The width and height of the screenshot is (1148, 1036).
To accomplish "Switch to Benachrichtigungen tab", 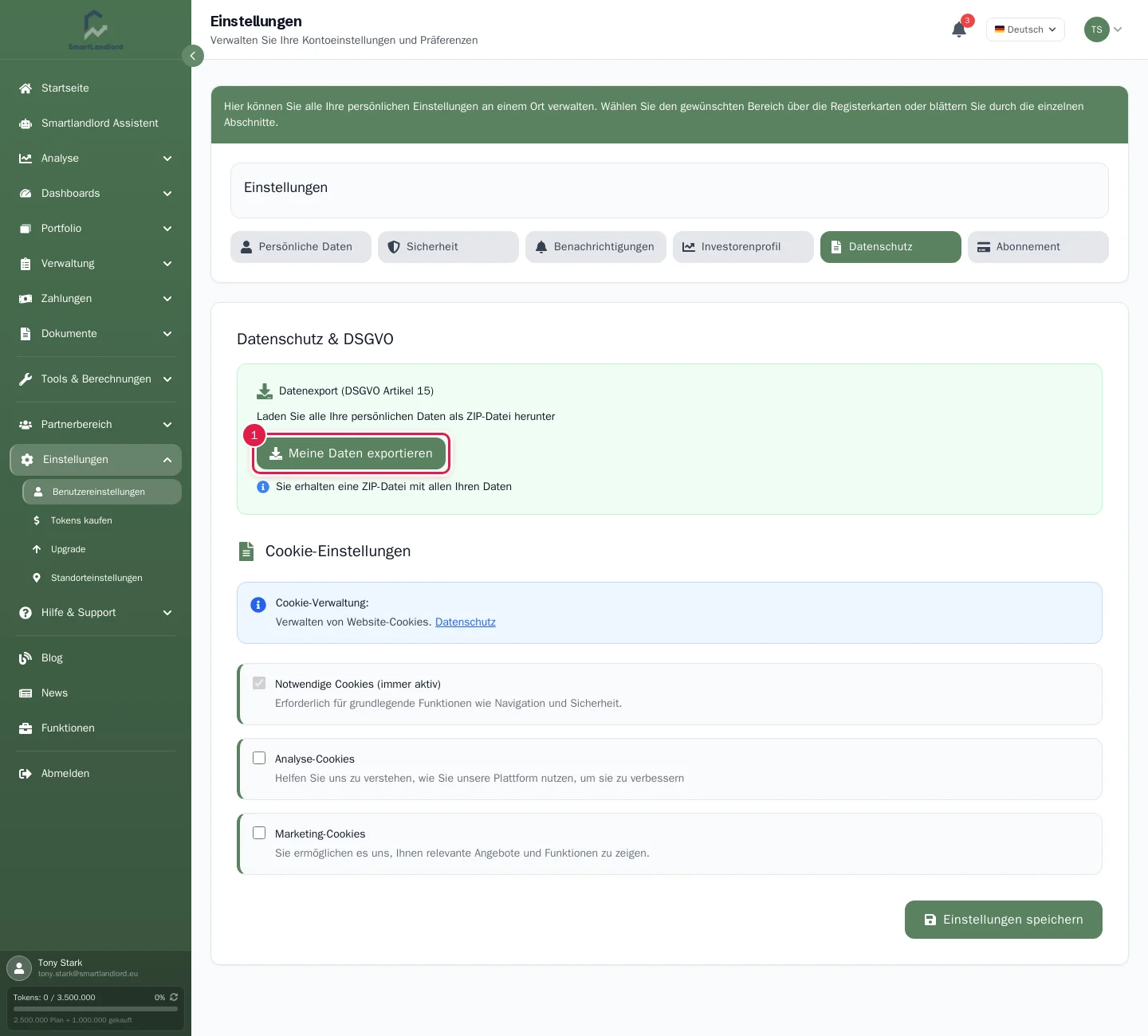I will click(596, 247).
